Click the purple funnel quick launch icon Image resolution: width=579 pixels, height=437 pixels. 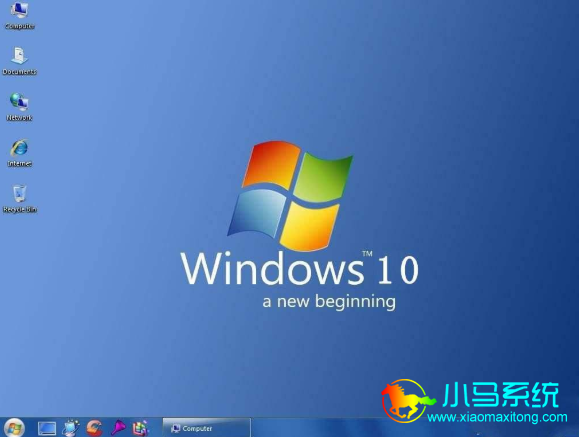118,428
